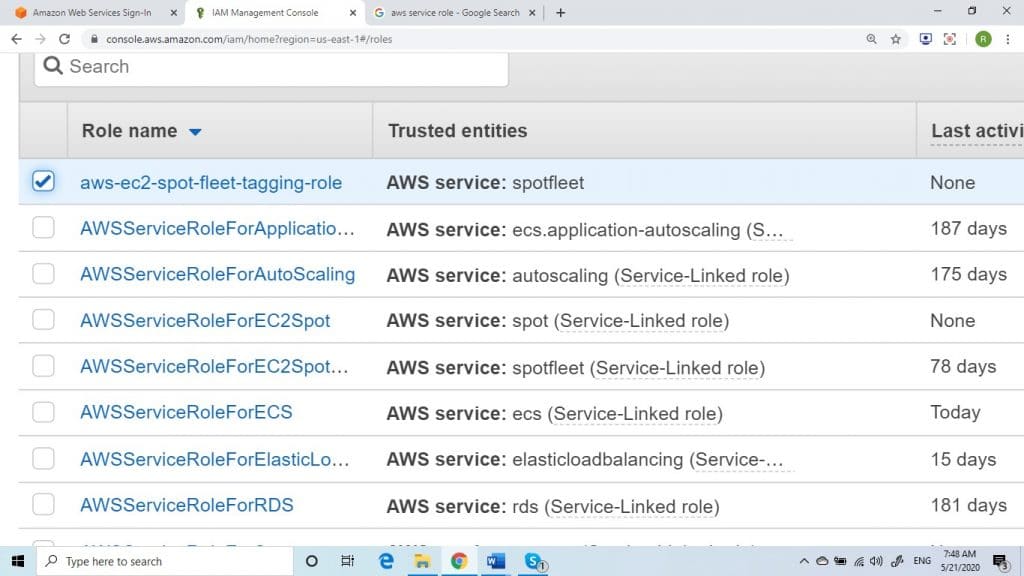Click the 'AWS service: spotfleet' cell in first row
The height and width of the screenshot is (576, 1024).
485,183
